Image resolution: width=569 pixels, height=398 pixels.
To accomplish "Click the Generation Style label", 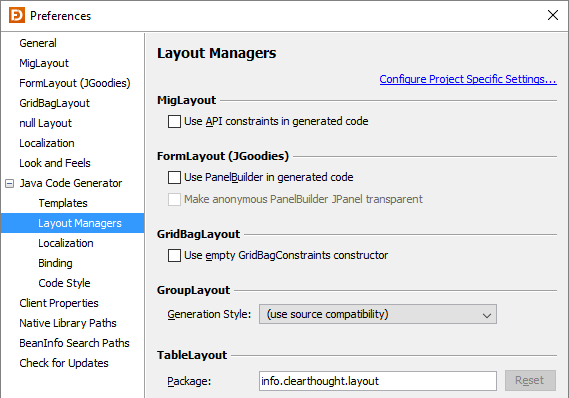I will [x=209, y=314].
